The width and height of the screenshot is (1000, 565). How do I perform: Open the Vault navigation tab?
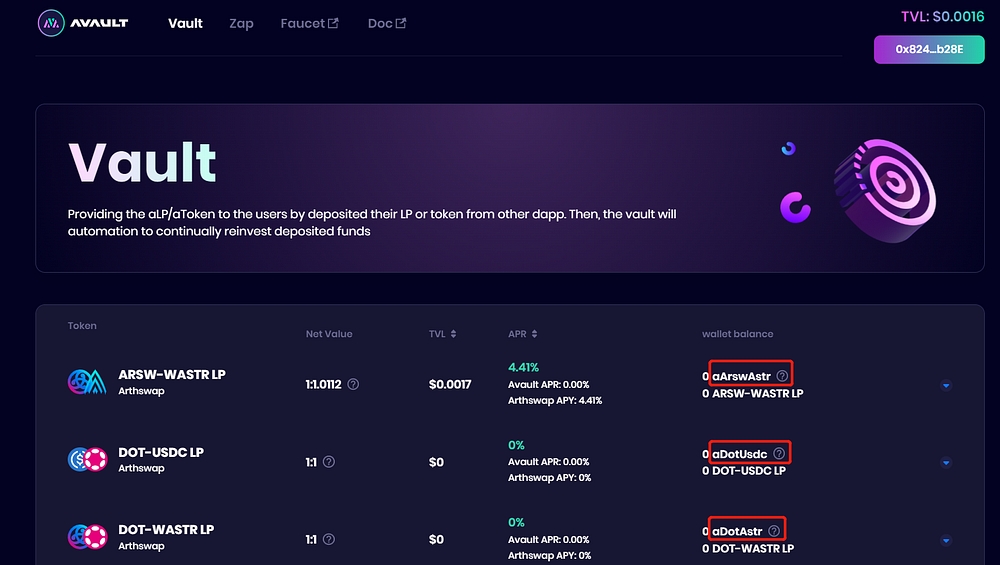(x=185, y=23)
